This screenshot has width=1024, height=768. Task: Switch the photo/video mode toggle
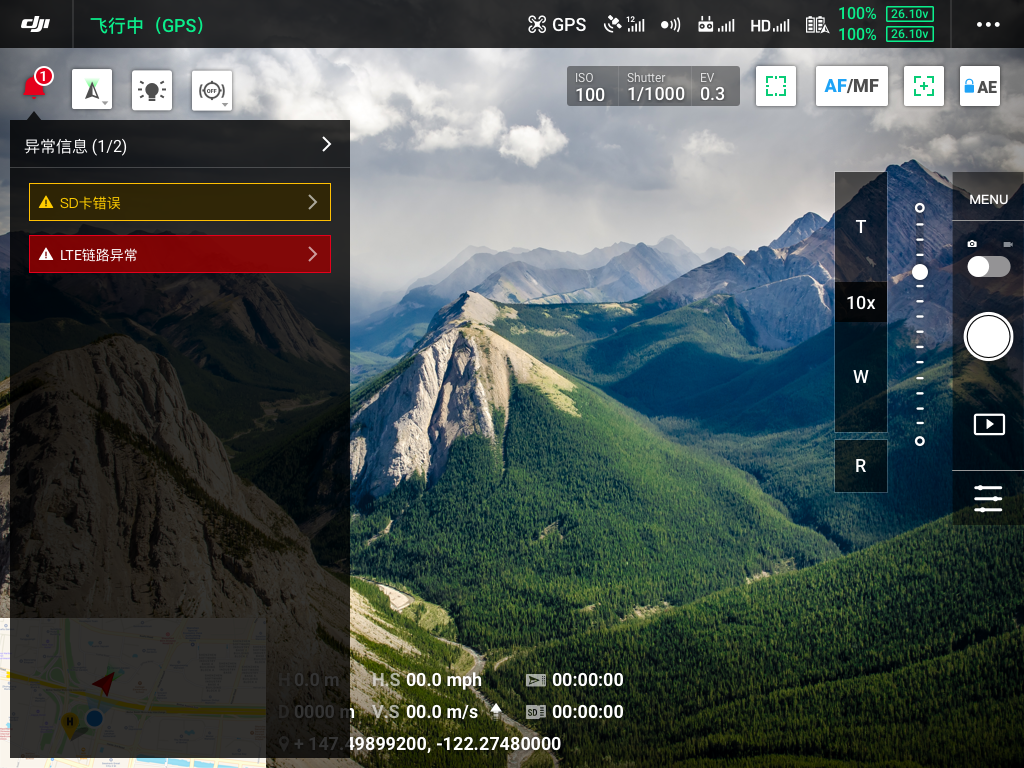click(988, 266)
